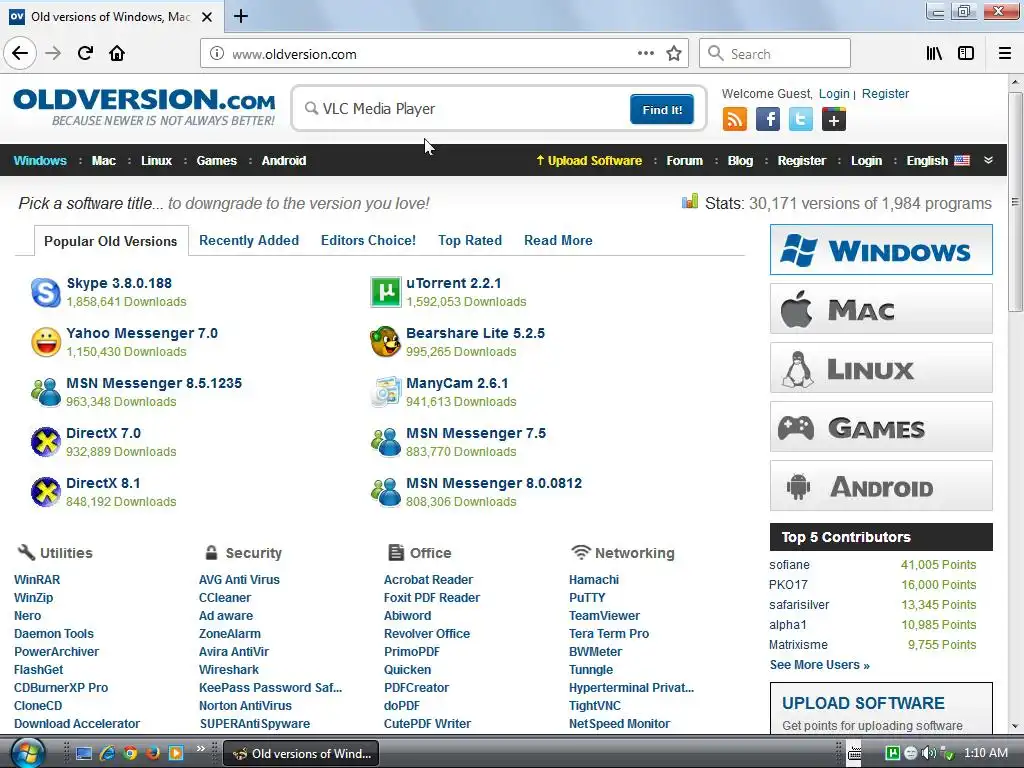Launch Internet Explorer from the taskbar
Screen dimensions: 1024x768
click(x=107, y=753)
